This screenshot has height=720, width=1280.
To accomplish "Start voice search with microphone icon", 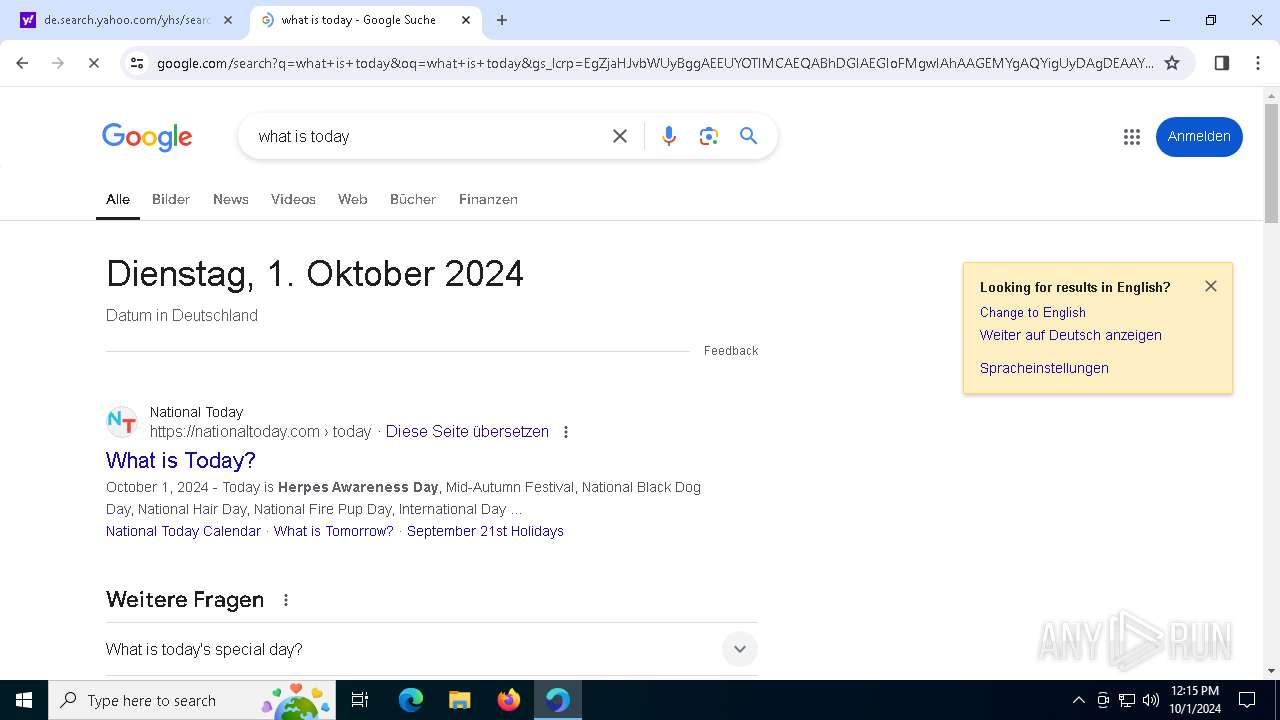I will coord(669,136).
